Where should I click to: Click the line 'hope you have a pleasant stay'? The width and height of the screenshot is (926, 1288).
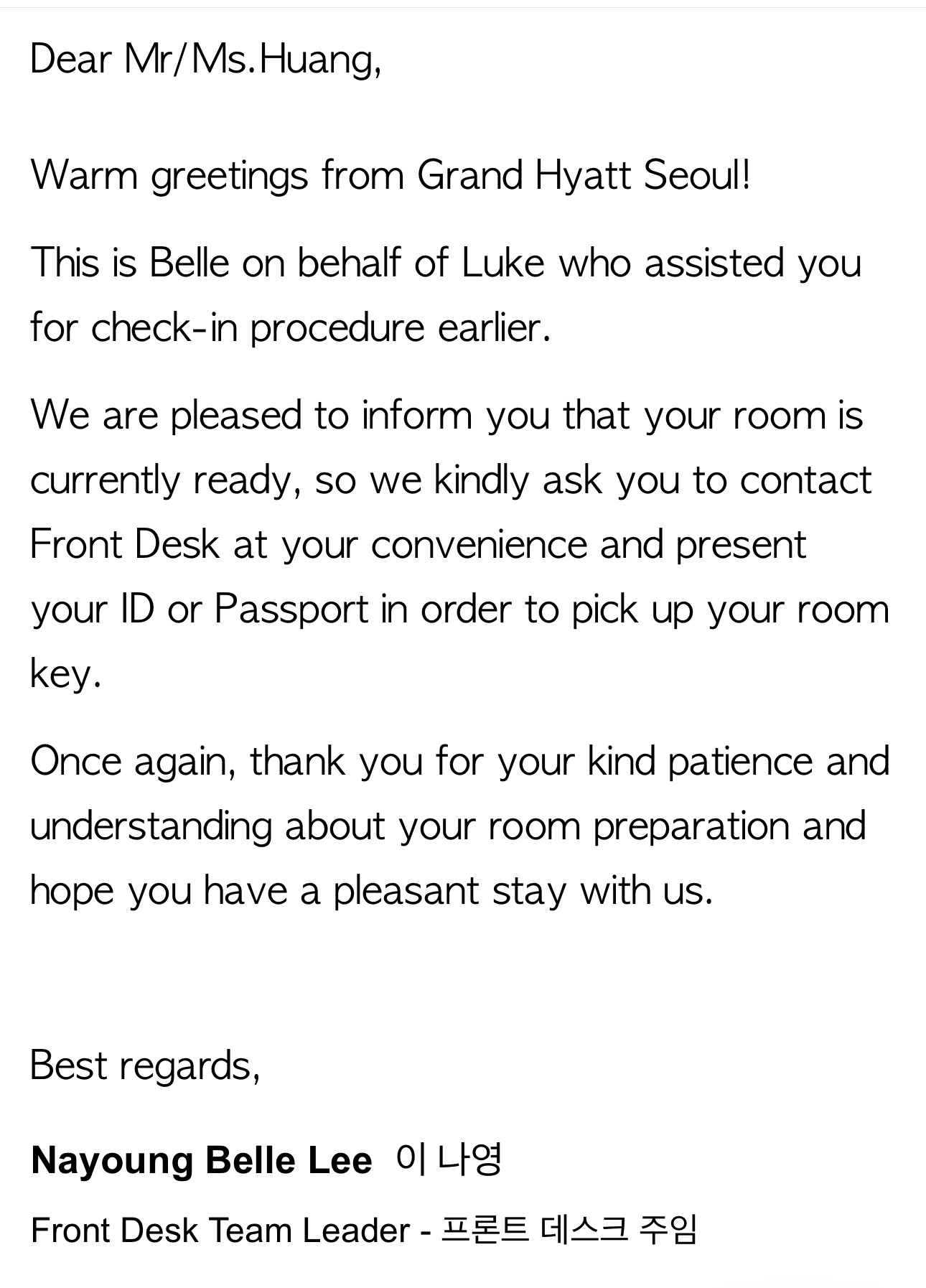point(299,891)
